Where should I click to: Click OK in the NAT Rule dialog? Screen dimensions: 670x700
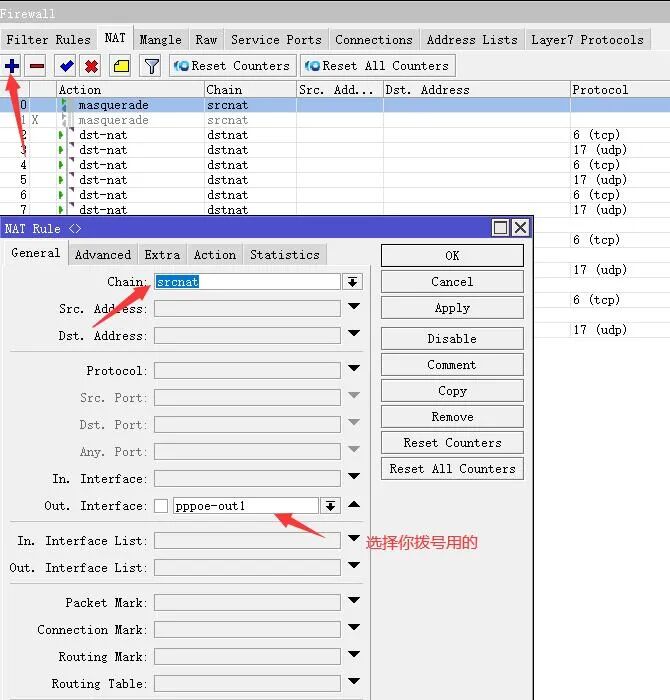pyautogui.click(x=452, y=255)
